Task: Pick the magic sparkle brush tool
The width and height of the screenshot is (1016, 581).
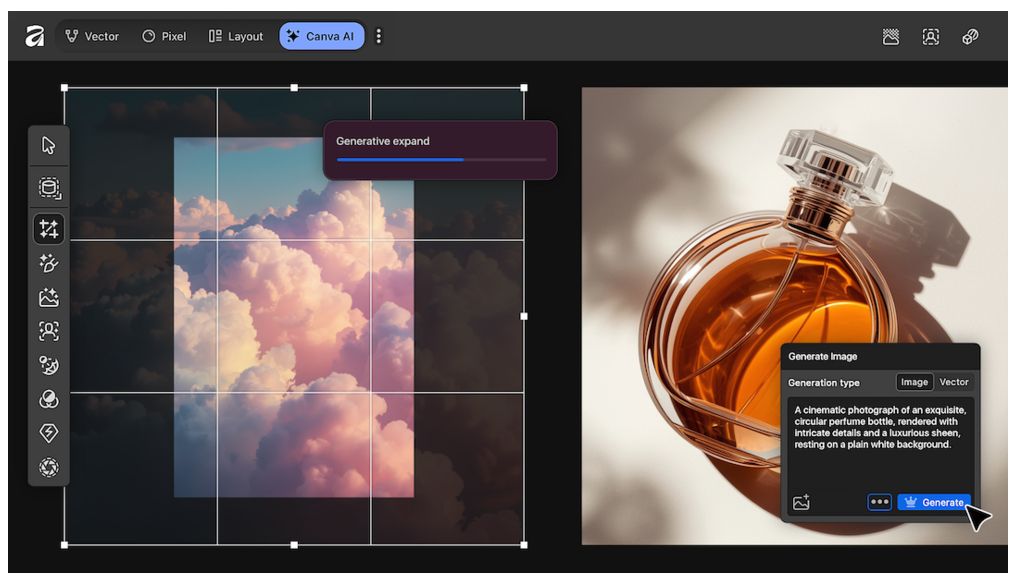Action: 48,264
